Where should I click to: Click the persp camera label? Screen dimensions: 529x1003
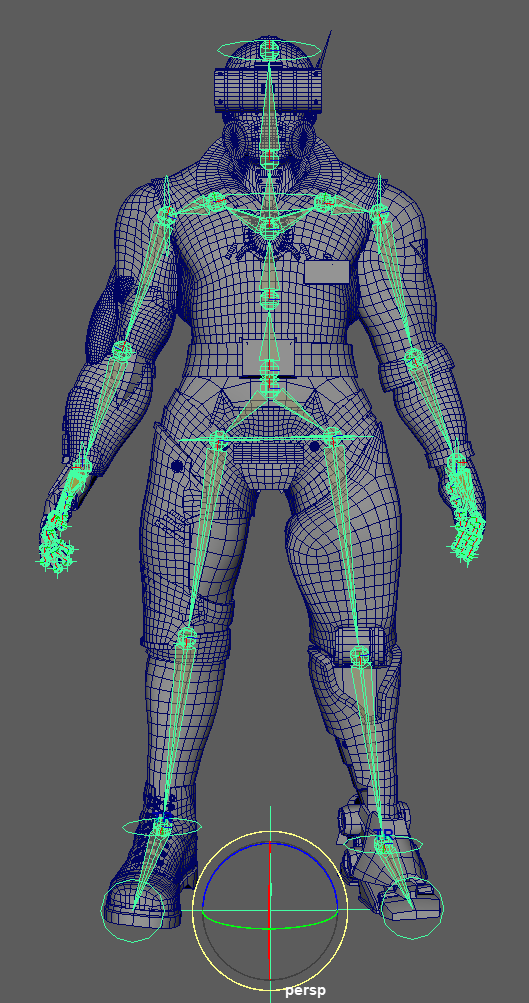coord(305,990)
